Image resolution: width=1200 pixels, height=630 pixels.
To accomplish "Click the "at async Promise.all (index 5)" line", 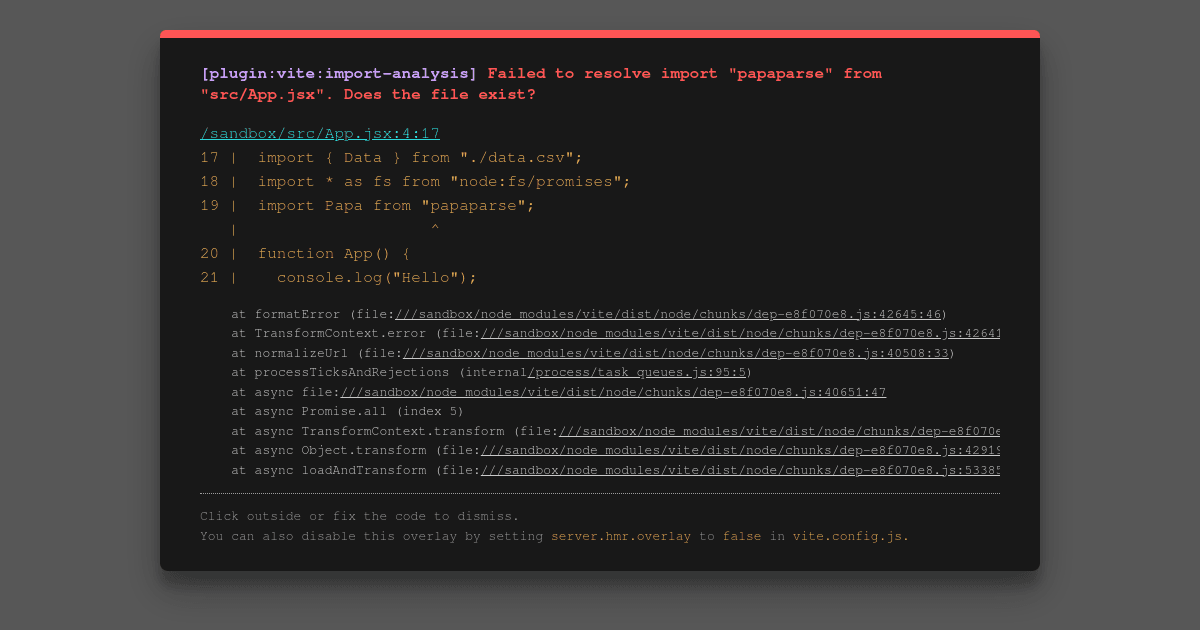I will [348, 412].
